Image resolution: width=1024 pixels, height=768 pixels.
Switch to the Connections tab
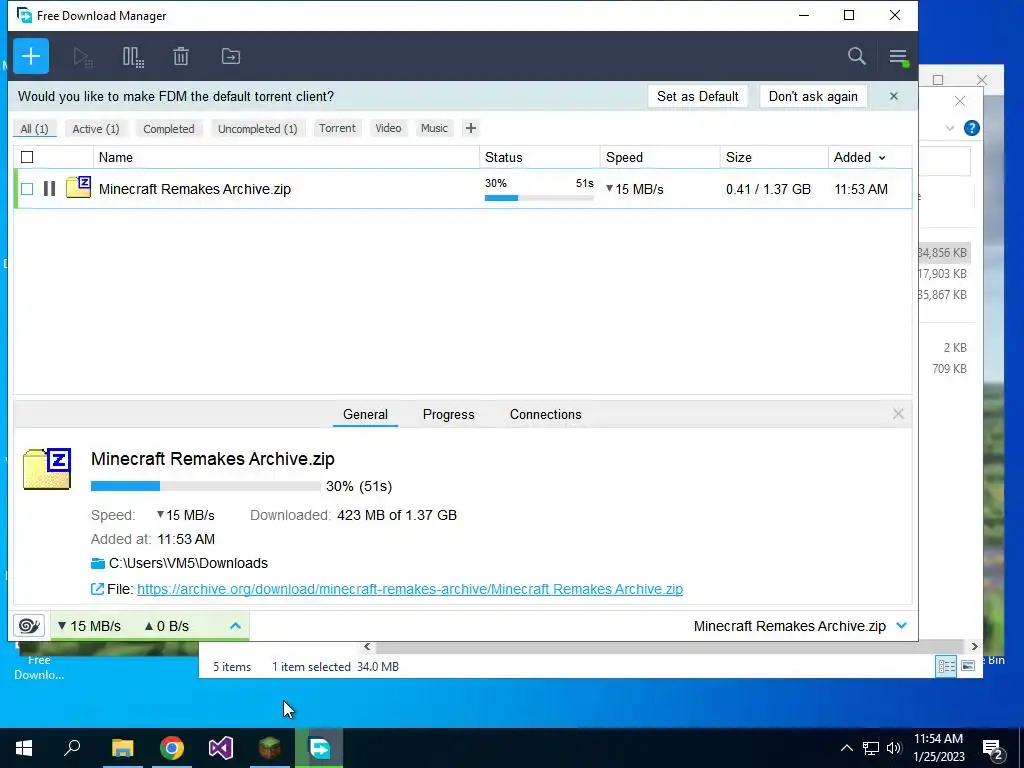pyautogui.click(x=545, y=414)
